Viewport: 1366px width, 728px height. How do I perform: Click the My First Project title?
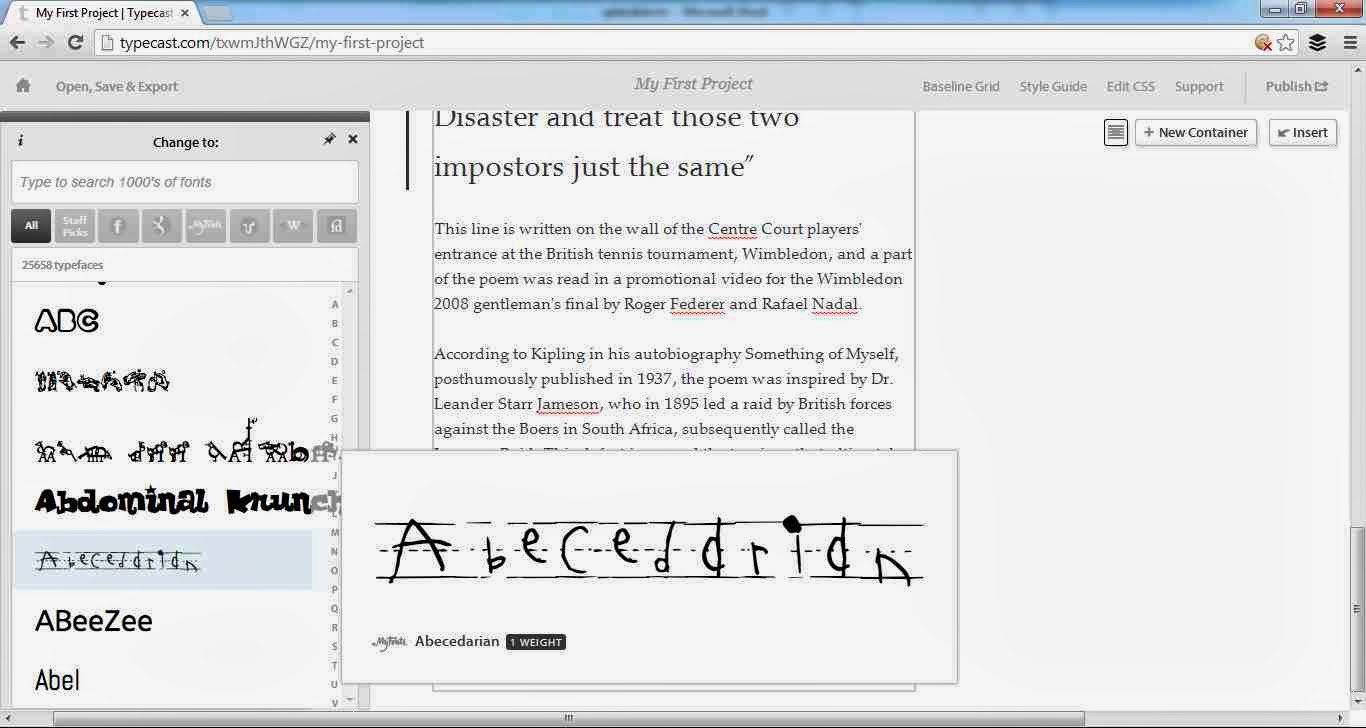(693, 84)
